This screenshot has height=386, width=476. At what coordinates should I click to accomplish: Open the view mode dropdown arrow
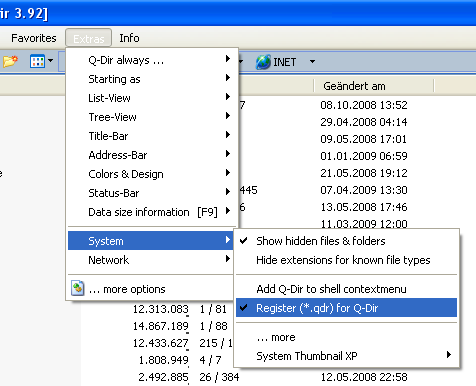tap(50, 61)
